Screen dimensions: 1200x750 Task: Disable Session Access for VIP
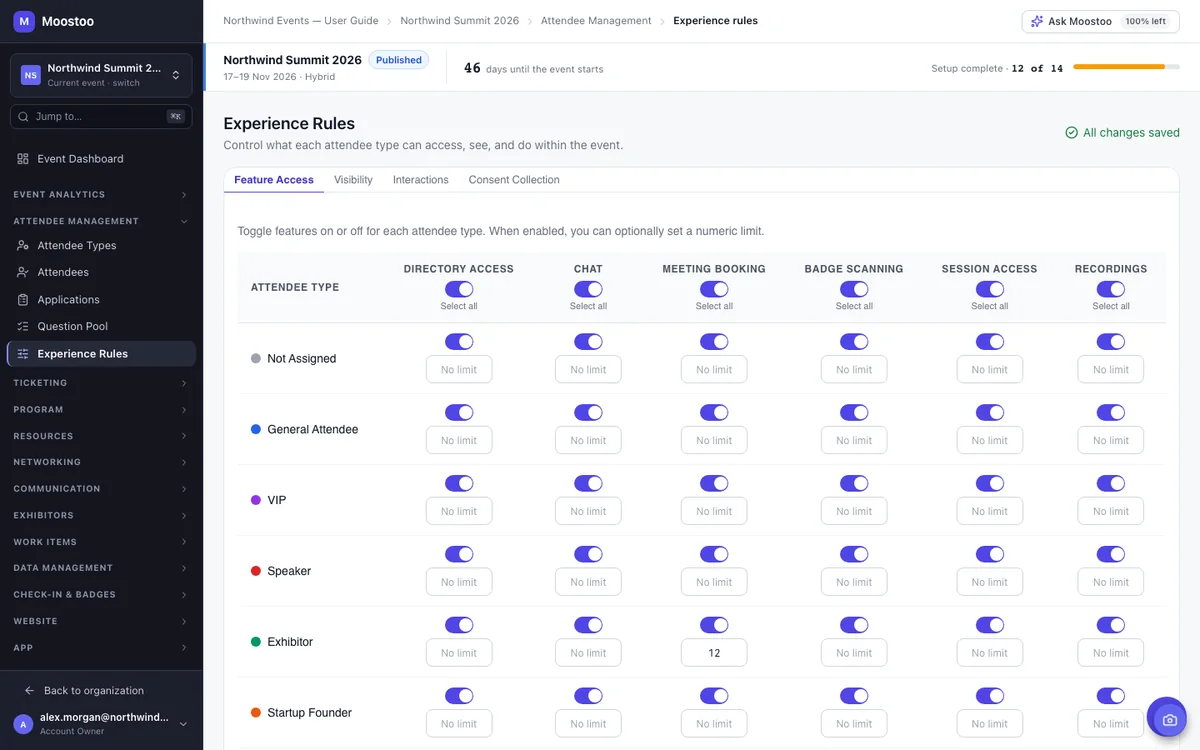pos(990,484)
